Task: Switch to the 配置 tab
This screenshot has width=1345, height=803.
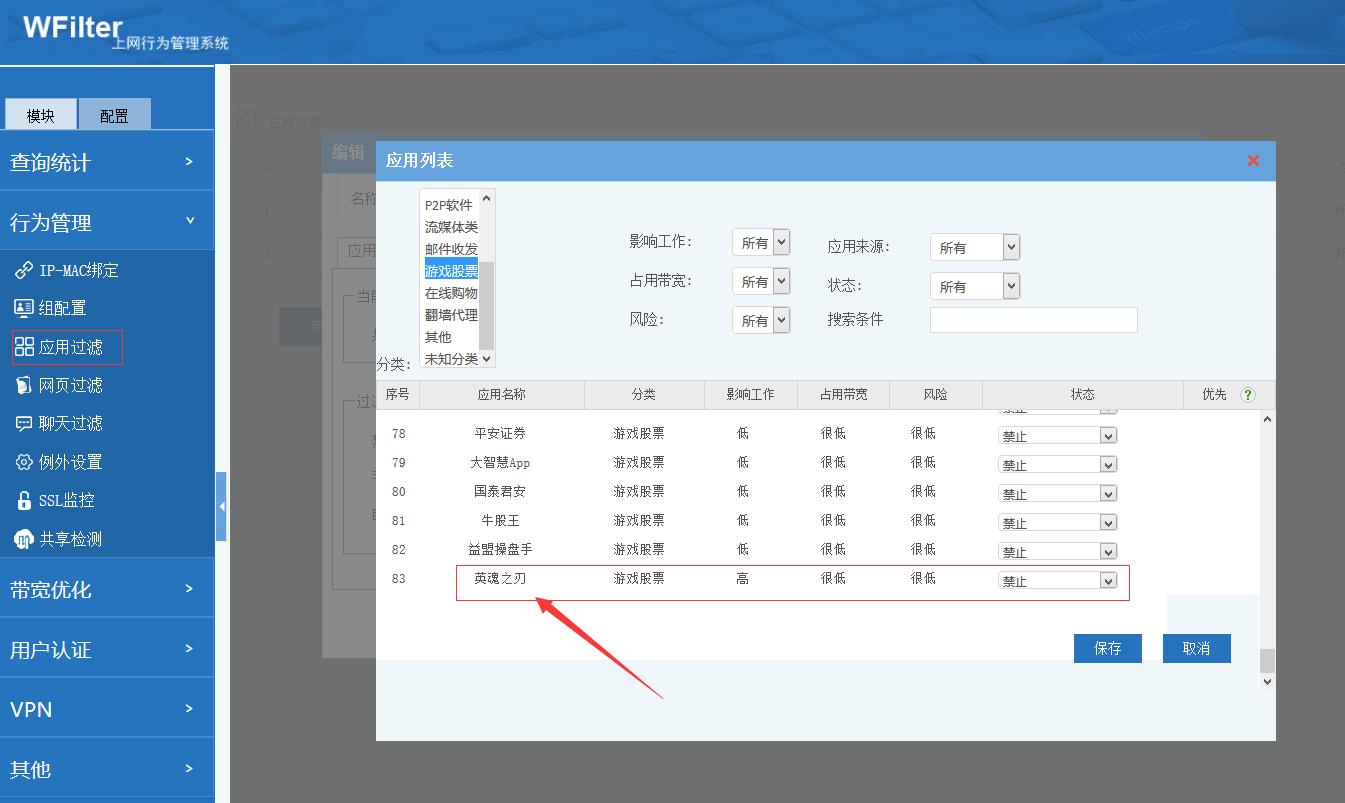Action: (114, 115)
